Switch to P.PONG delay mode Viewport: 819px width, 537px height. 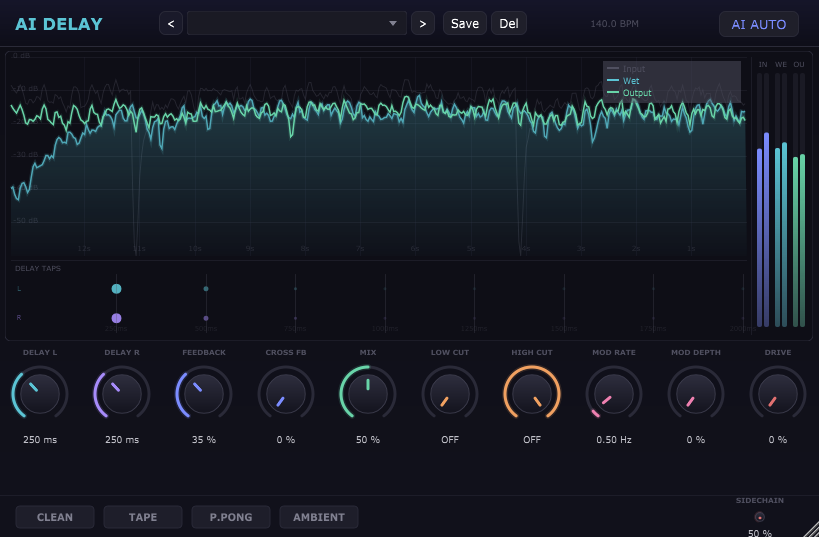point(231,517)
